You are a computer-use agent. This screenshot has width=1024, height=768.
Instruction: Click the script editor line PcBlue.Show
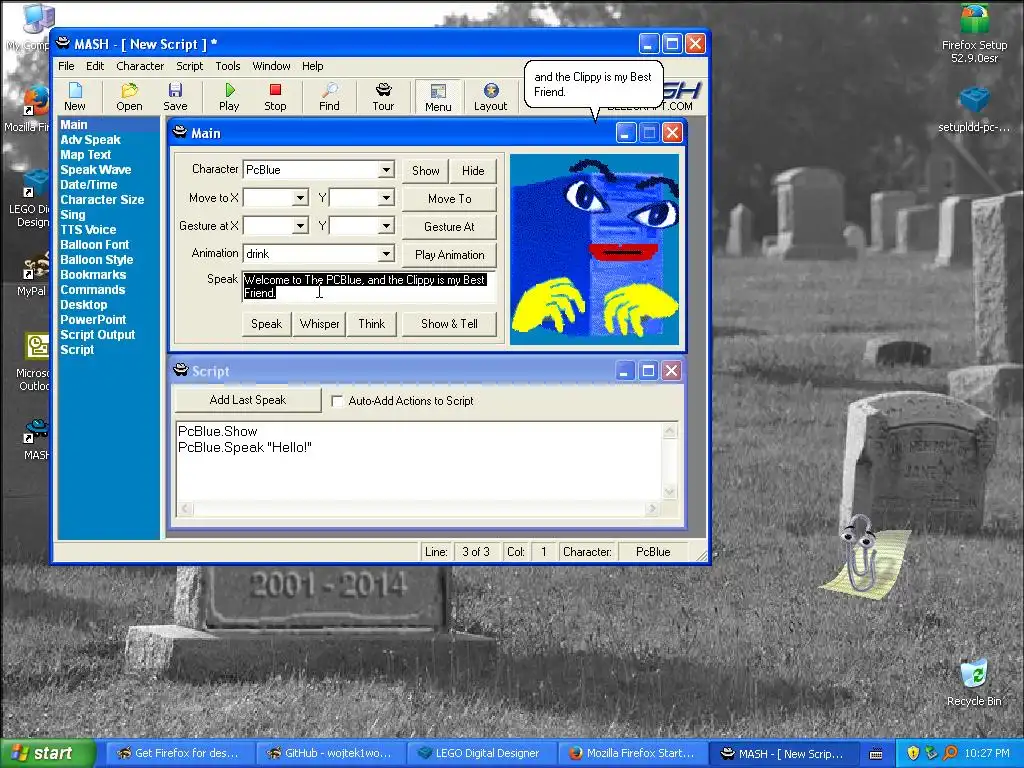[217, 431]
